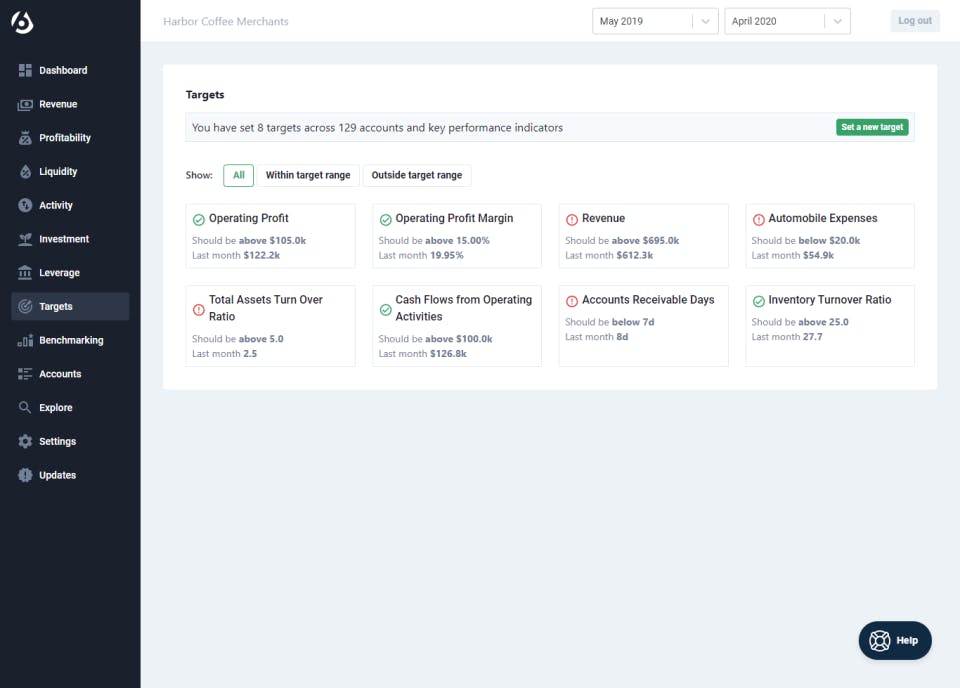Expand the April 2020 end date dropdown
Viewport: 960px width, 688px height.
tap(786, 21)
